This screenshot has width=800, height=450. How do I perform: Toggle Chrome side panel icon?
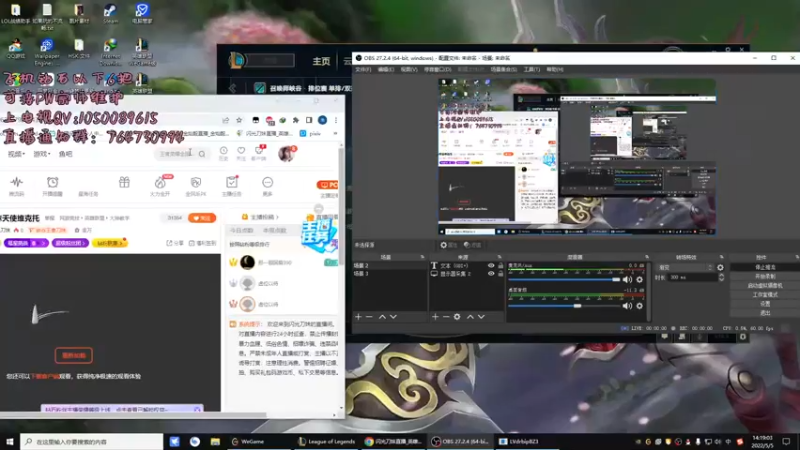[x=309, y=120]
